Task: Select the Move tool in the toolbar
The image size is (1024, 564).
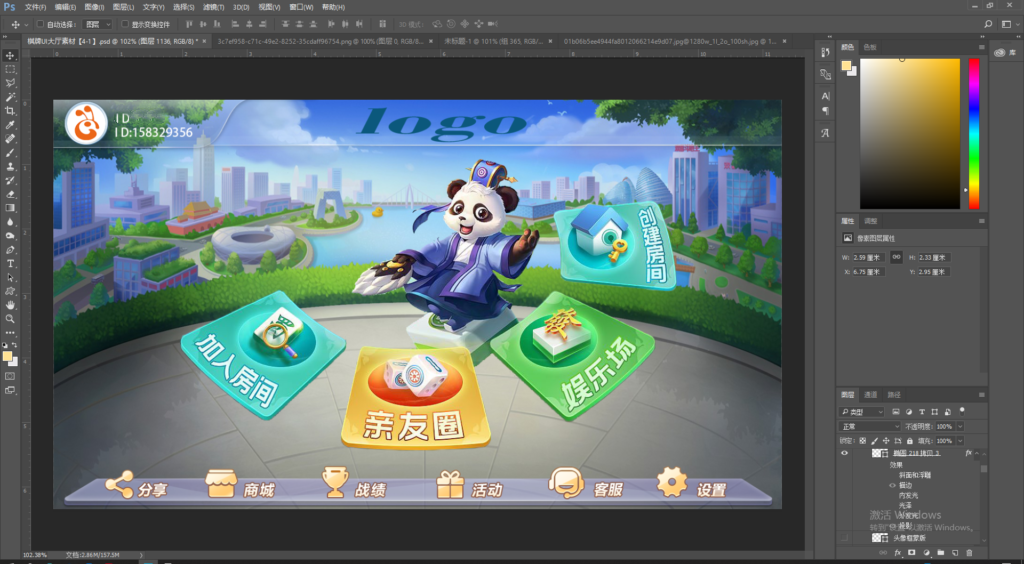Action: (10, 55)
